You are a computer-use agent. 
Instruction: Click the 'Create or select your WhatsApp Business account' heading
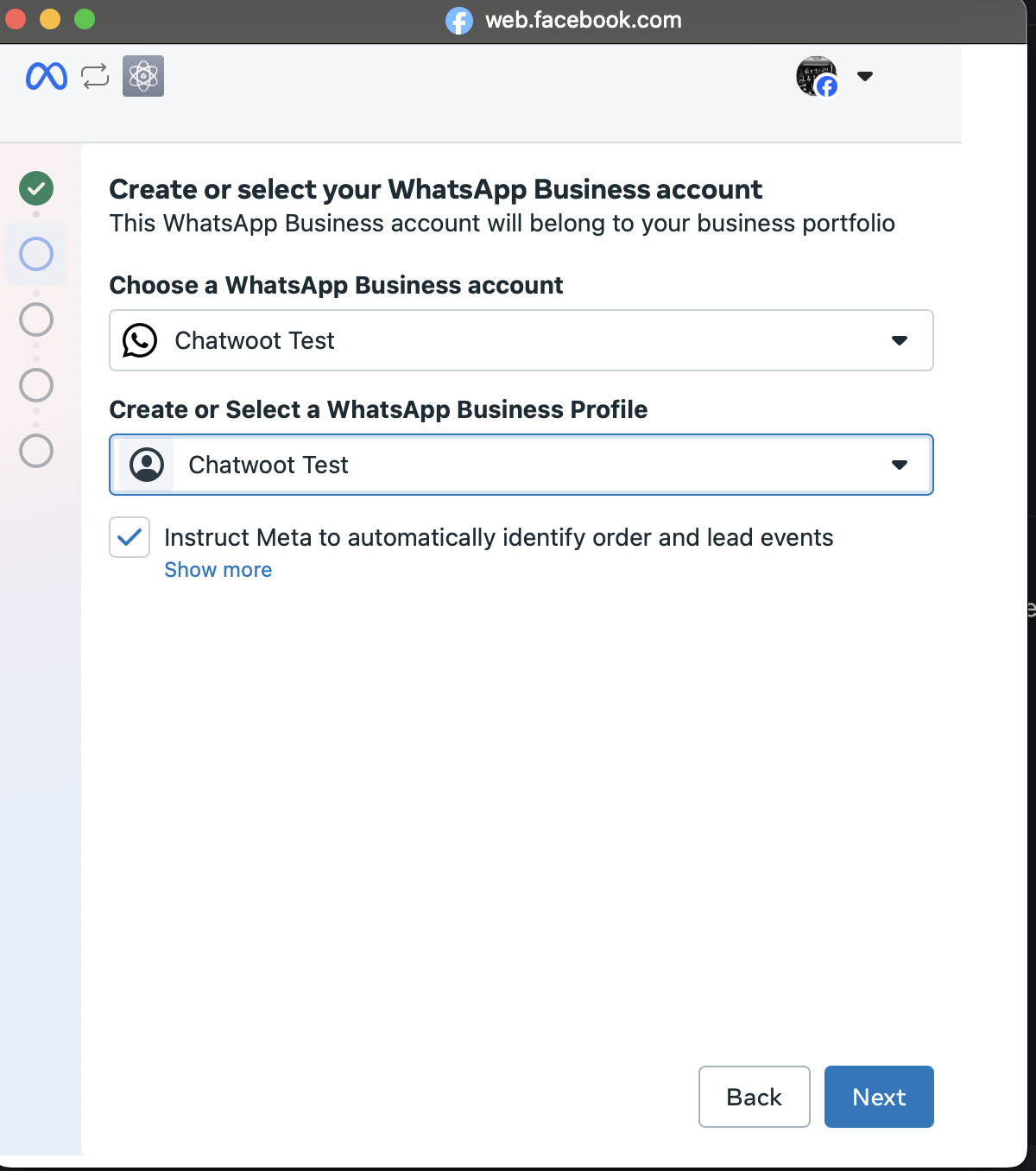click(x=436, y=189)
